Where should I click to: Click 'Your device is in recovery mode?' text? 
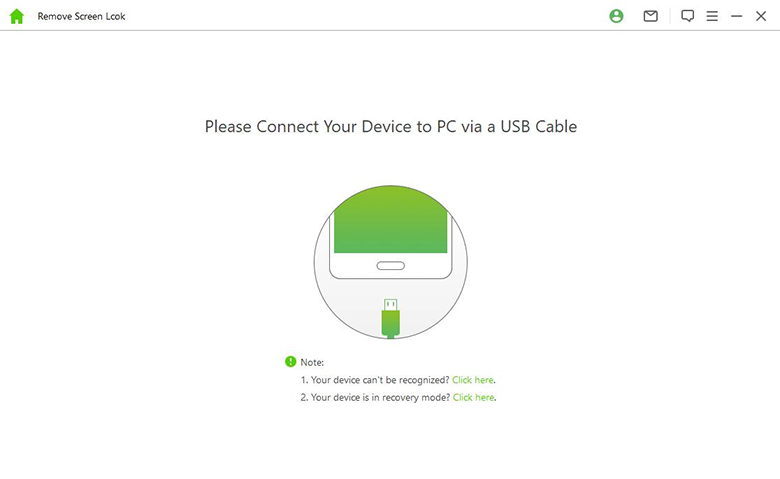pyautogui.click(x=376, y=397)
